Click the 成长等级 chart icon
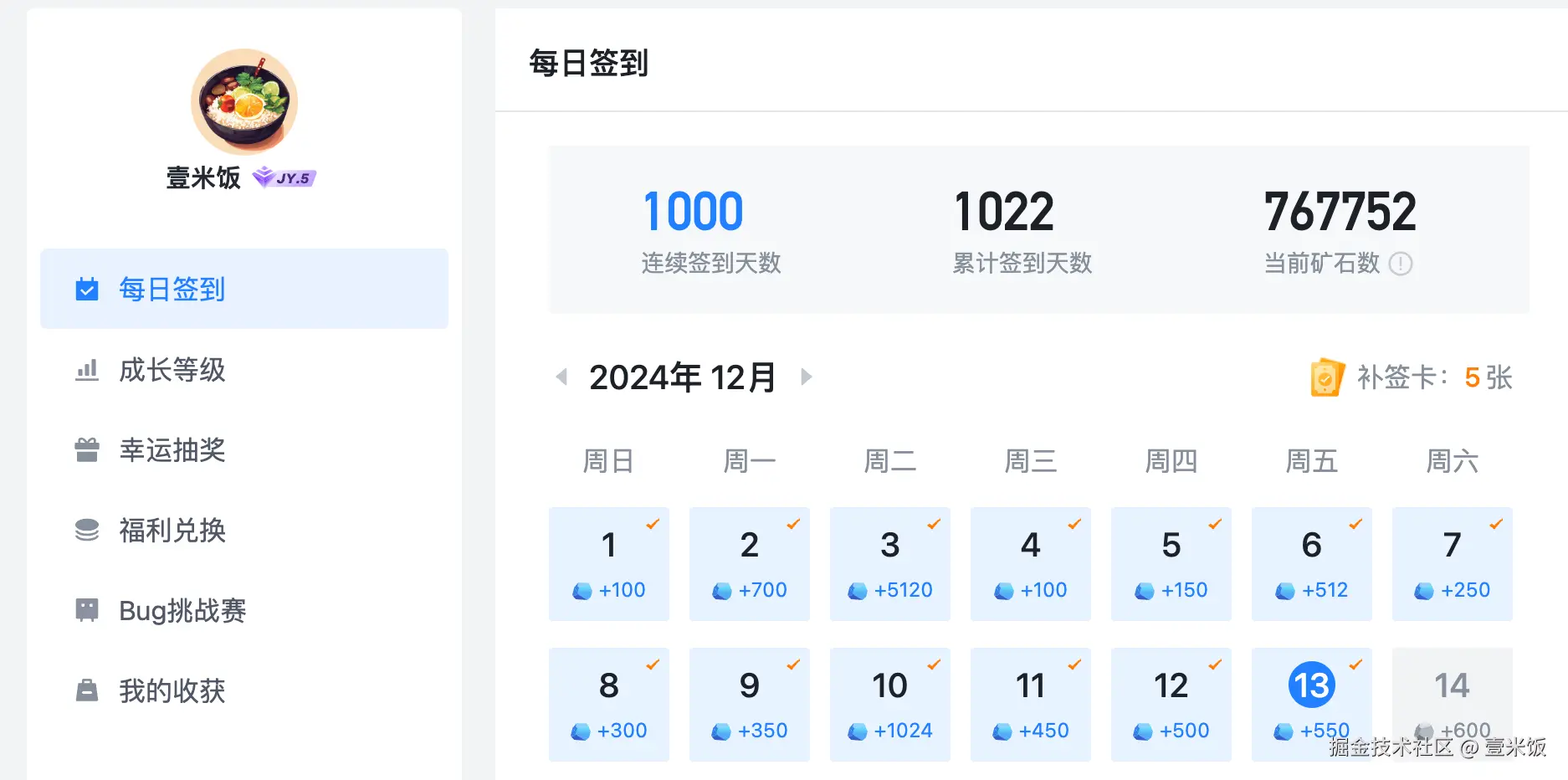Screen dimensions: 1568x780 [86, 369]
